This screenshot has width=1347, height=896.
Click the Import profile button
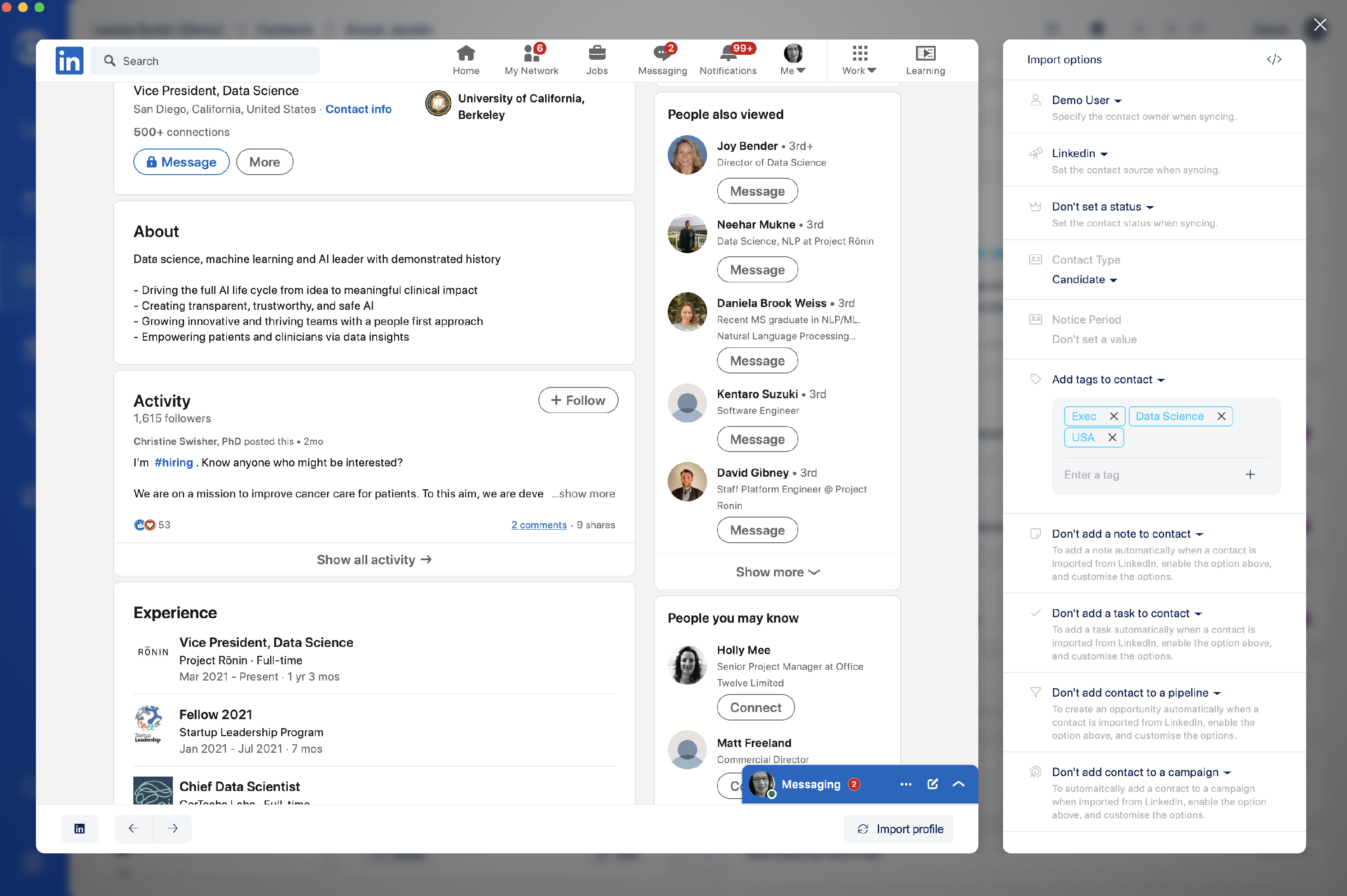pos(899,829)
